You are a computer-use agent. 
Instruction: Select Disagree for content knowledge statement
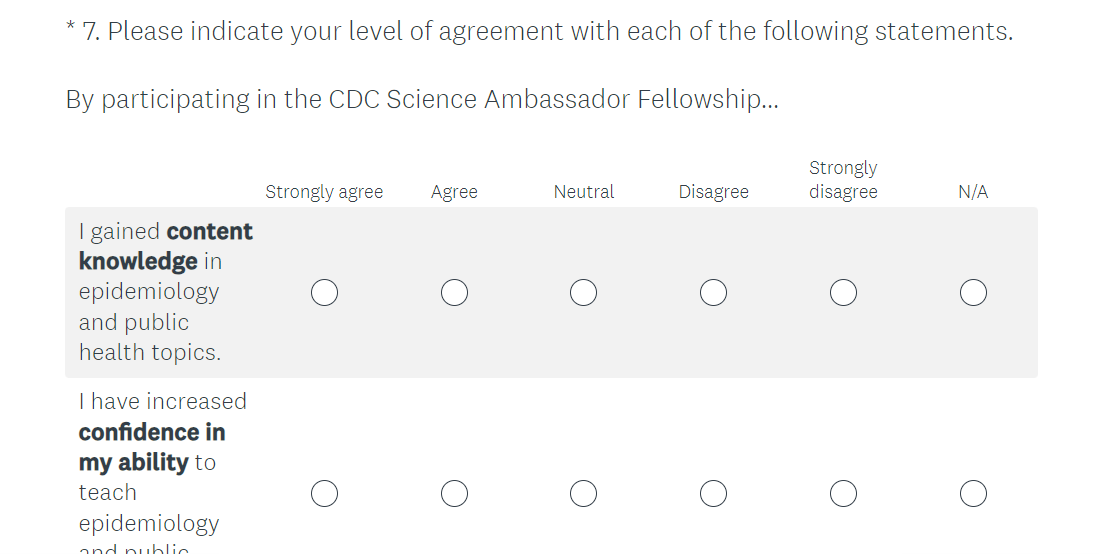(713, 293)
